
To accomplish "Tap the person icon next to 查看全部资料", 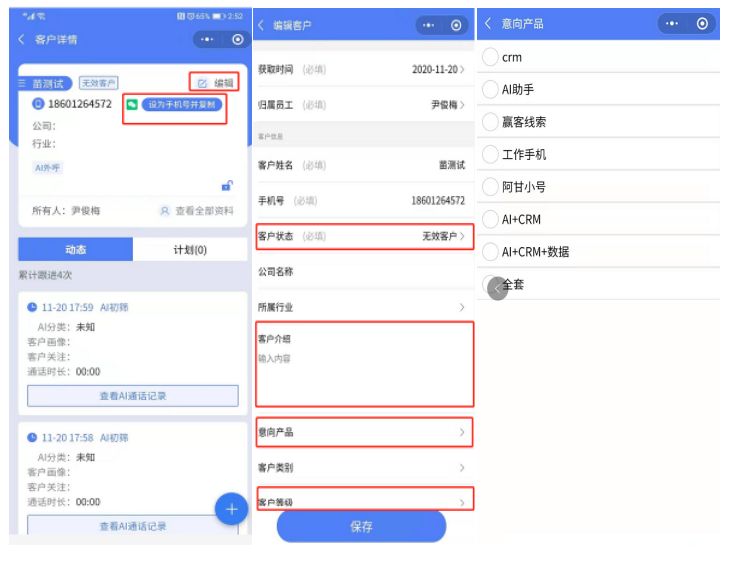I will pyautogui.click(x=164, y=211).
